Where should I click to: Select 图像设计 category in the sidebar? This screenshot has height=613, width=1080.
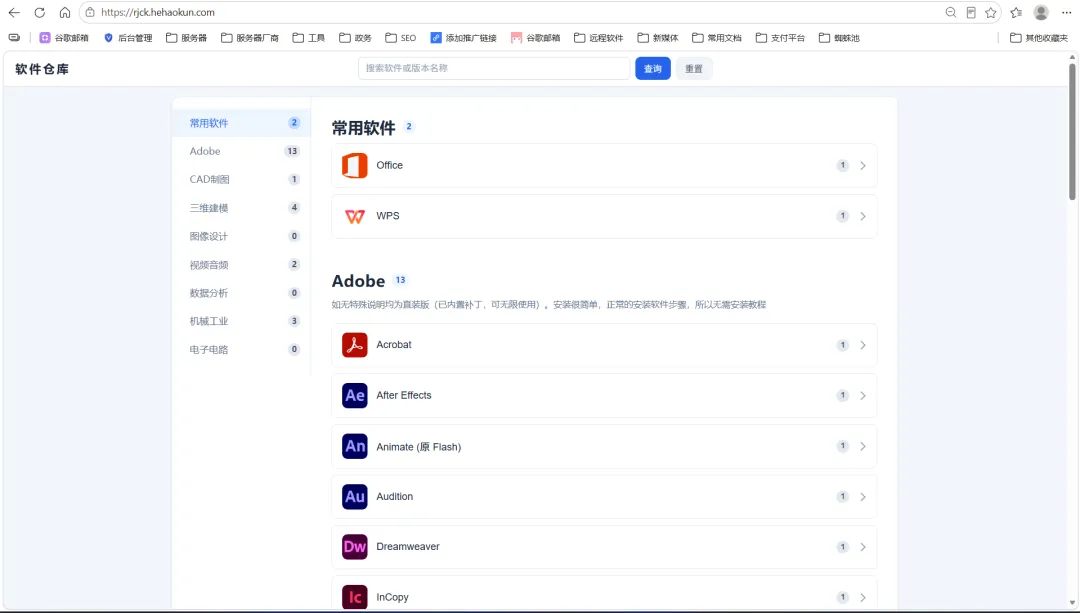click(x=242, y=236)
